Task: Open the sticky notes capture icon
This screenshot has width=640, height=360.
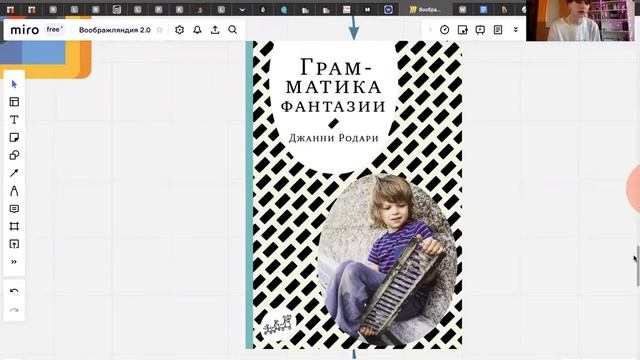Action: coord(462,30)
